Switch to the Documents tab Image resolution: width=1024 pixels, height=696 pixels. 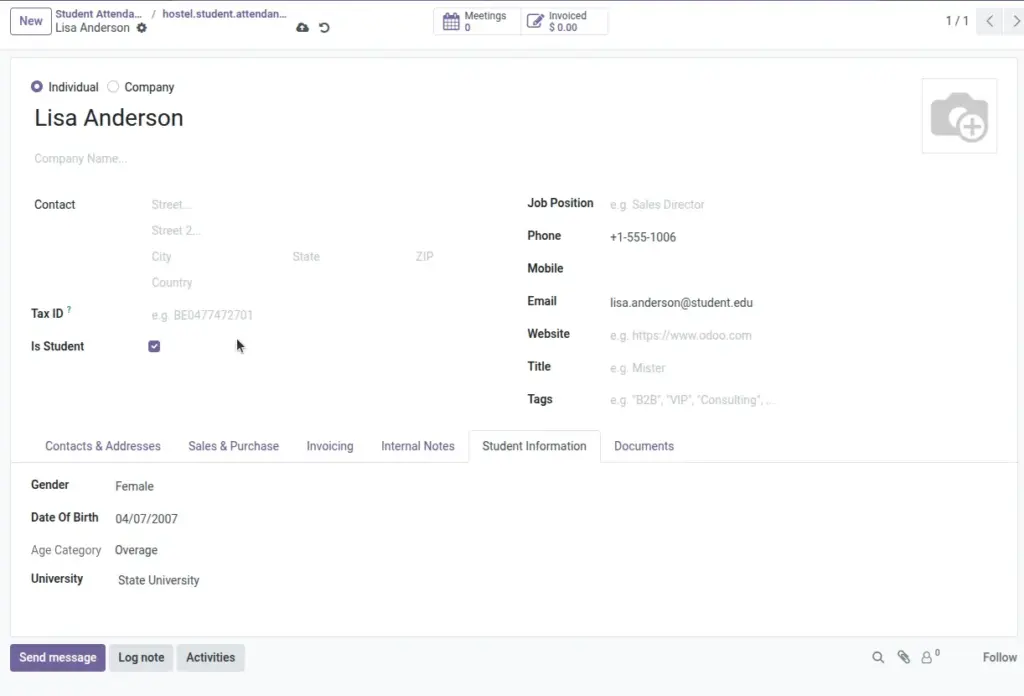pos(643,446)
